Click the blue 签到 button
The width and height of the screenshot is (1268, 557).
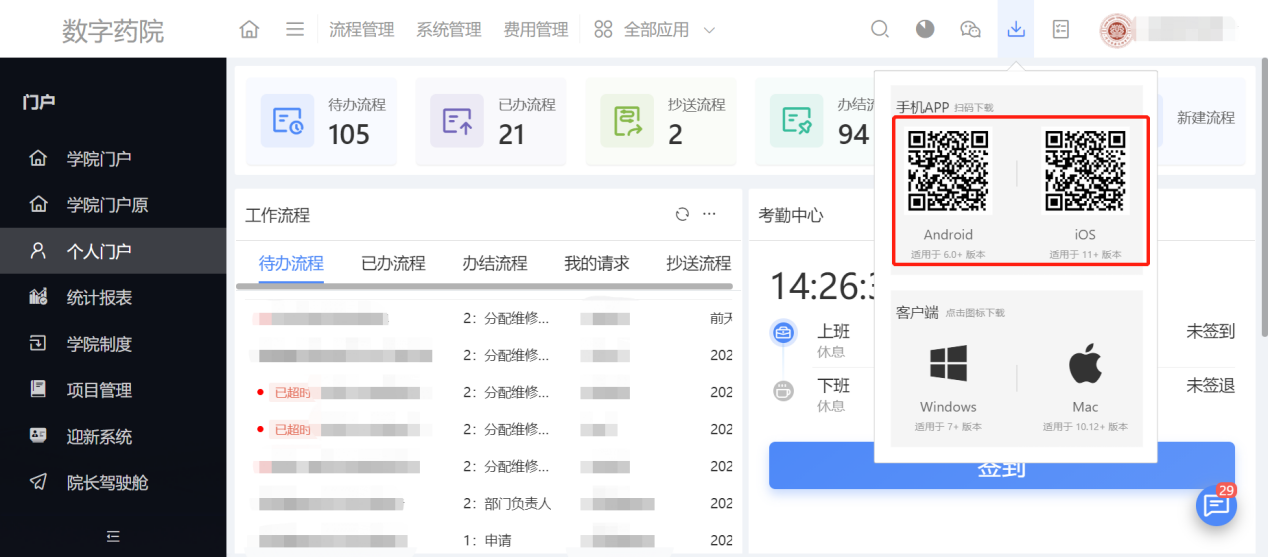1002,466
